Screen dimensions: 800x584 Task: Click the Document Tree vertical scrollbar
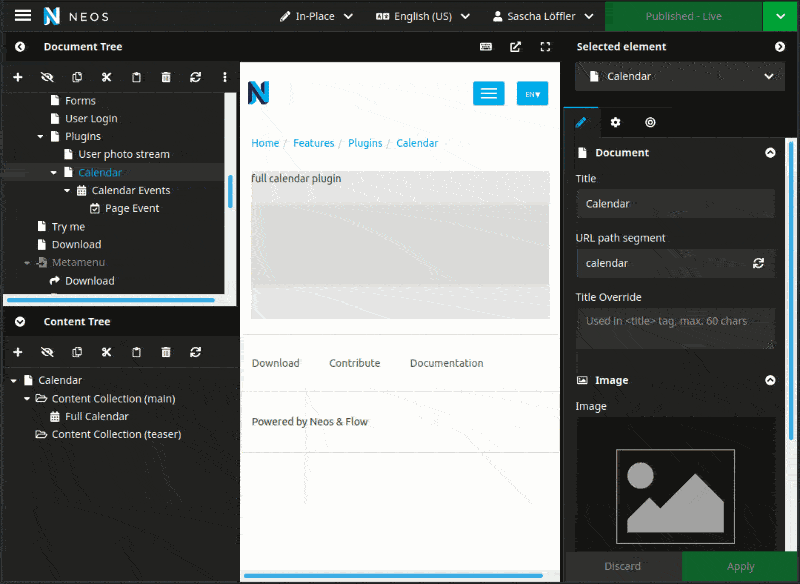tap(230, 191)
